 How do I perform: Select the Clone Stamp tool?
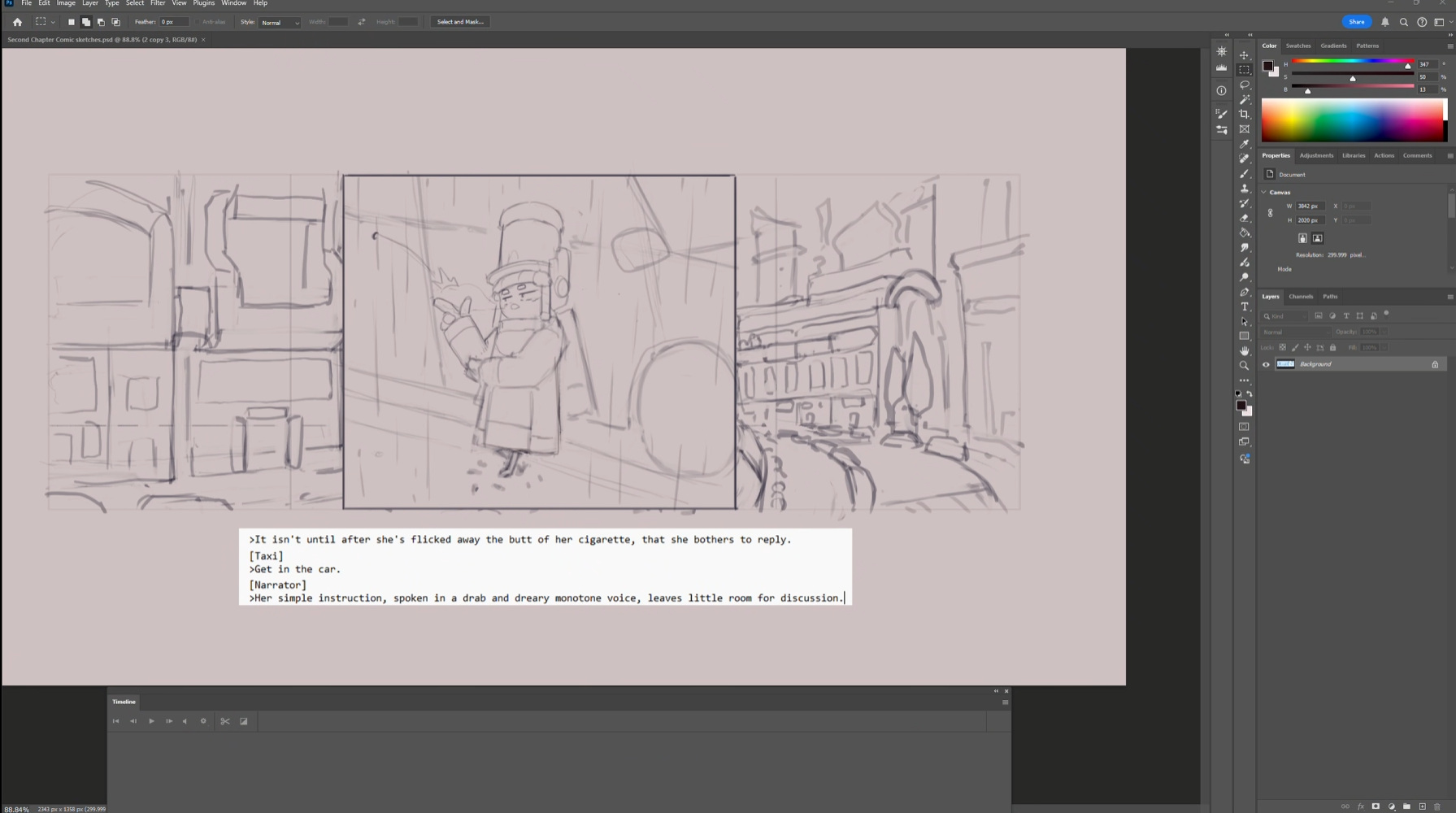point(1244,189)
